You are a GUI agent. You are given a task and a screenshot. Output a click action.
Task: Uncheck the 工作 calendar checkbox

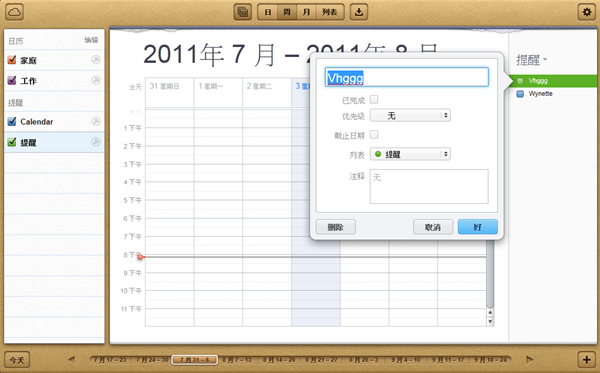(x=12, y=80)
